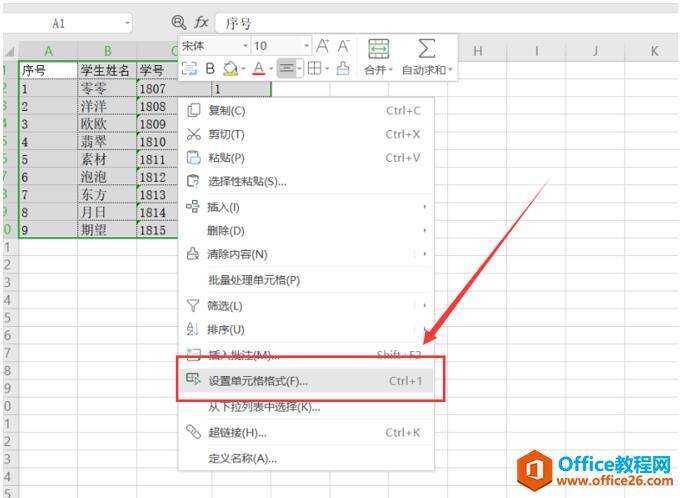680x498 pixels.
Task: Click the select-all corner triangle
Action: pyautogui.click(x=10, y=52)
